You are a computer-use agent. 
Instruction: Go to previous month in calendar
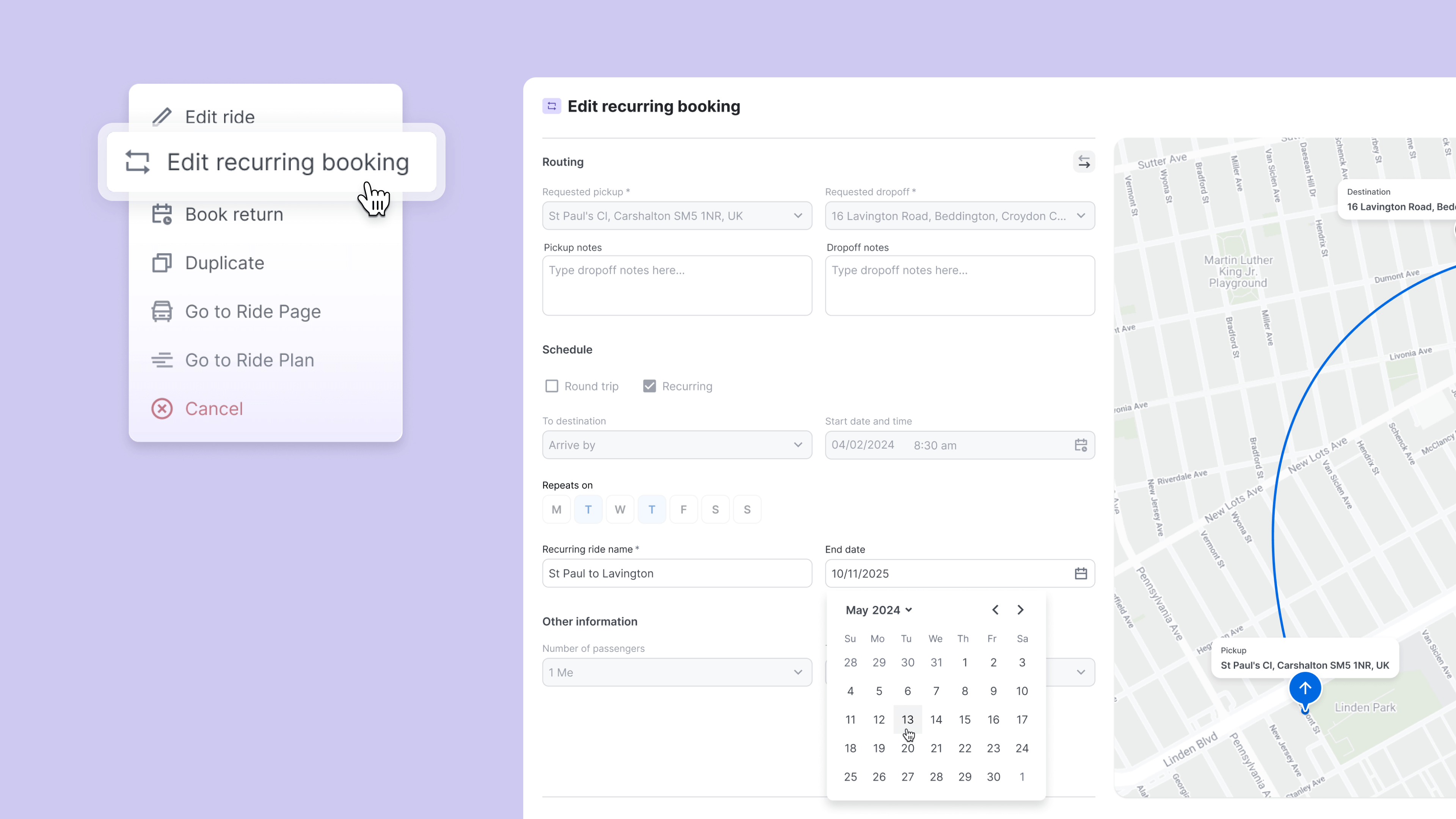point(995,610)
